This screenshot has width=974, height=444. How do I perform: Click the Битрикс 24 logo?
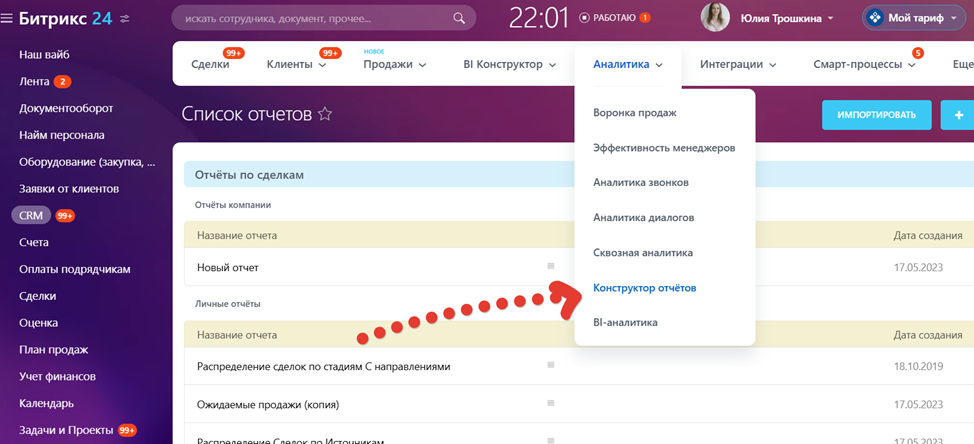(65, 19)
